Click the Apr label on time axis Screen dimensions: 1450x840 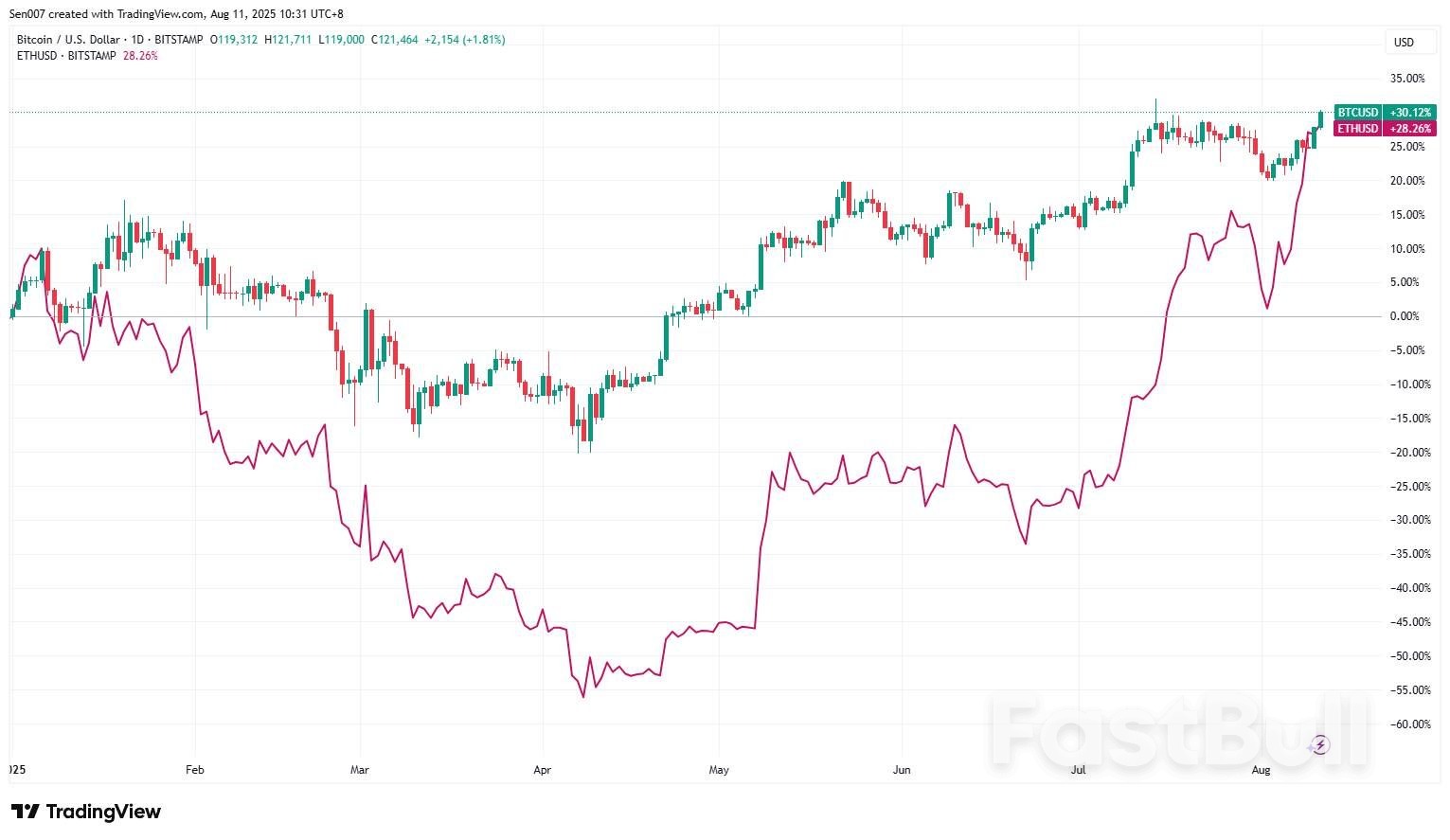[x=542, y=770]
